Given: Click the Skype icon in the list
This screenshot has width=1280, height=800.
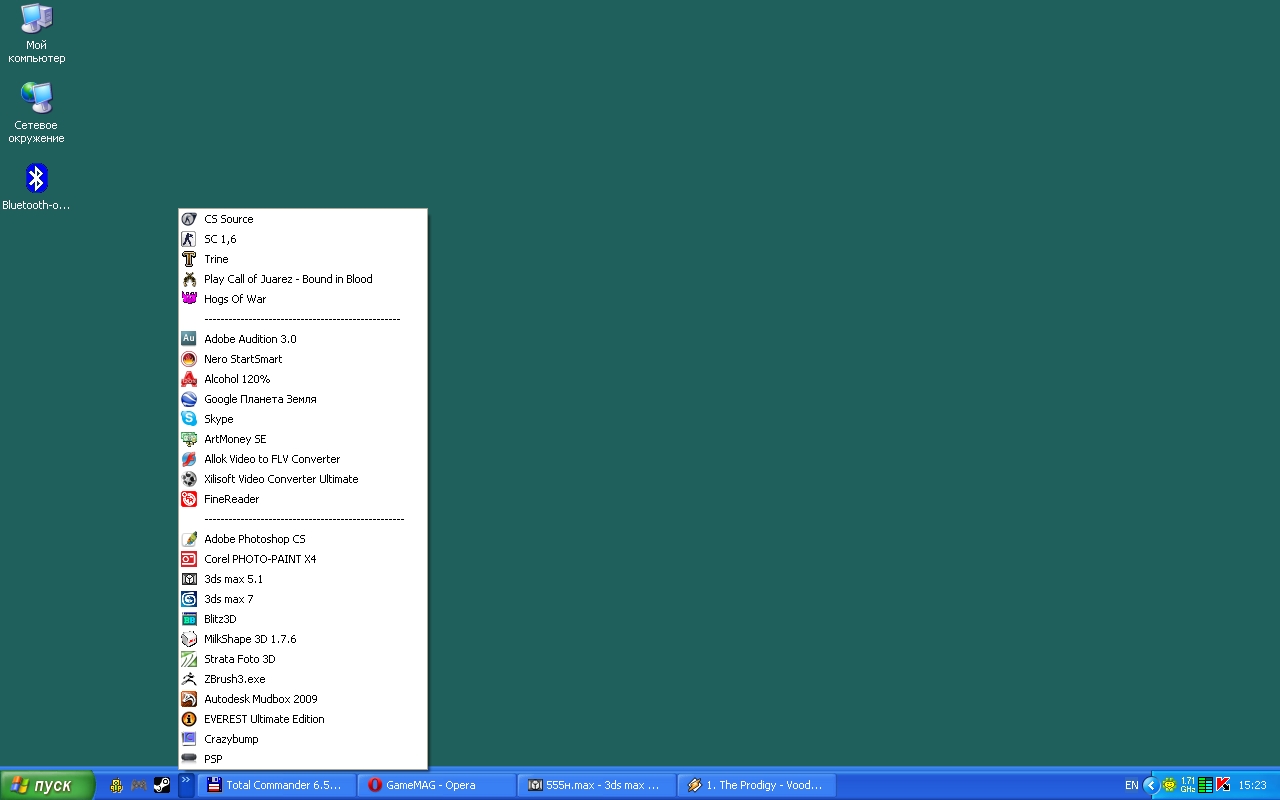Looking at the screenshot, I should coord(189,419).
